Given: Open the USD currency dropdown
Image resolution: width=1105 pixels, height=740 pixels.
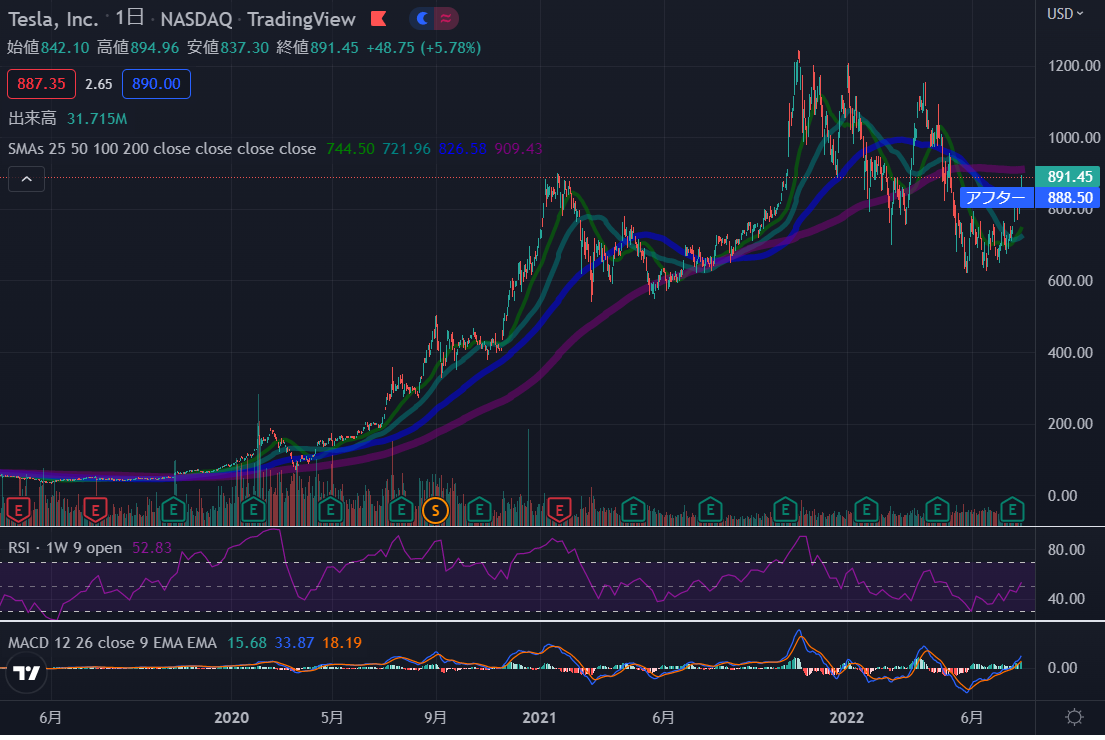Looking at the screenshot, I should click(1065, 14).
